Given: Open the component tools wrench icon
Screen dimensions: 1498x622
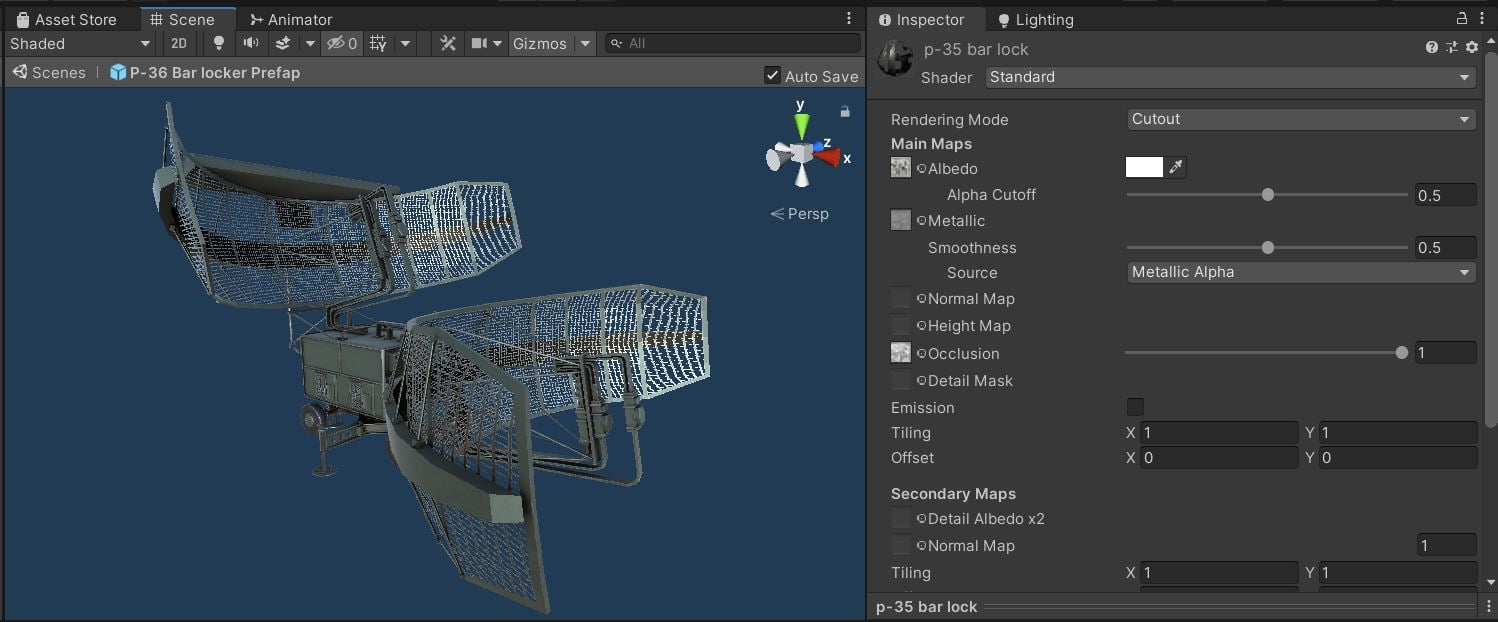Looking at the screenshot, I should (448, 43).
